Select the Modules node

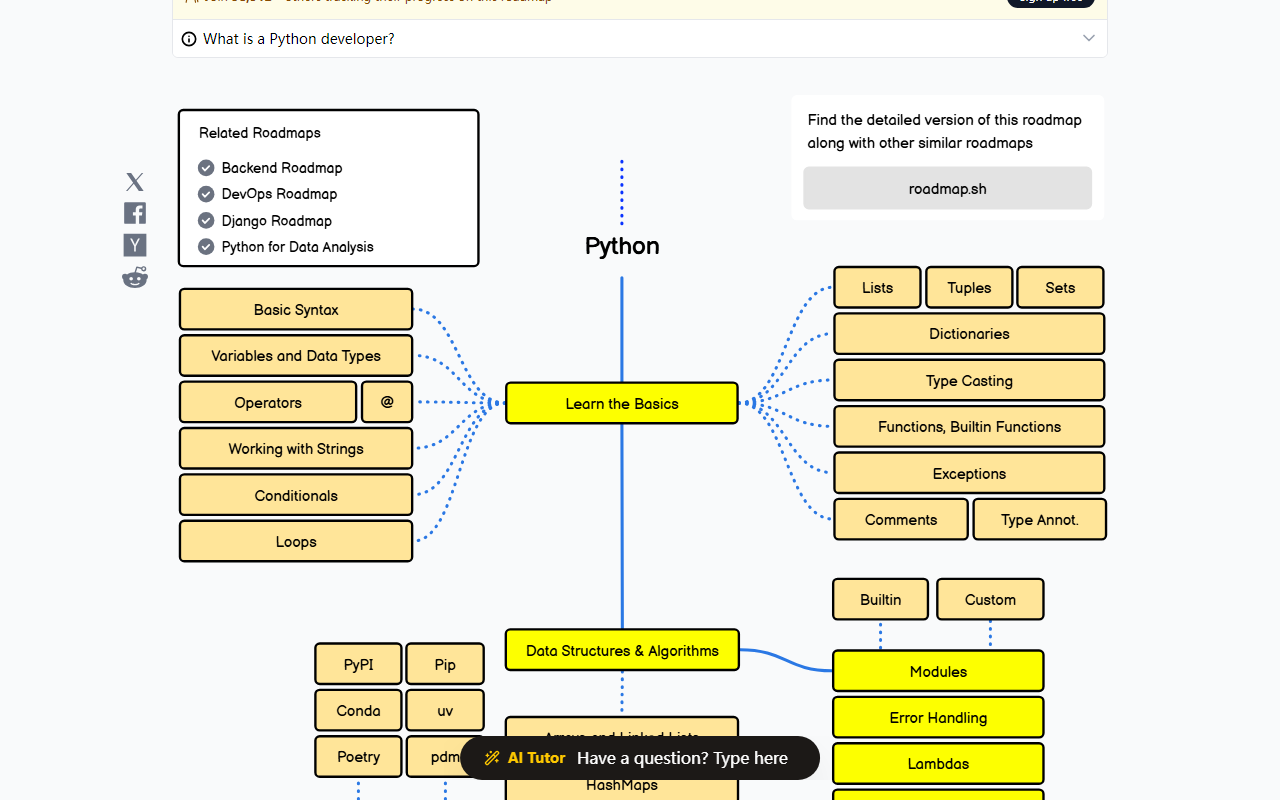tap(938, 671)
